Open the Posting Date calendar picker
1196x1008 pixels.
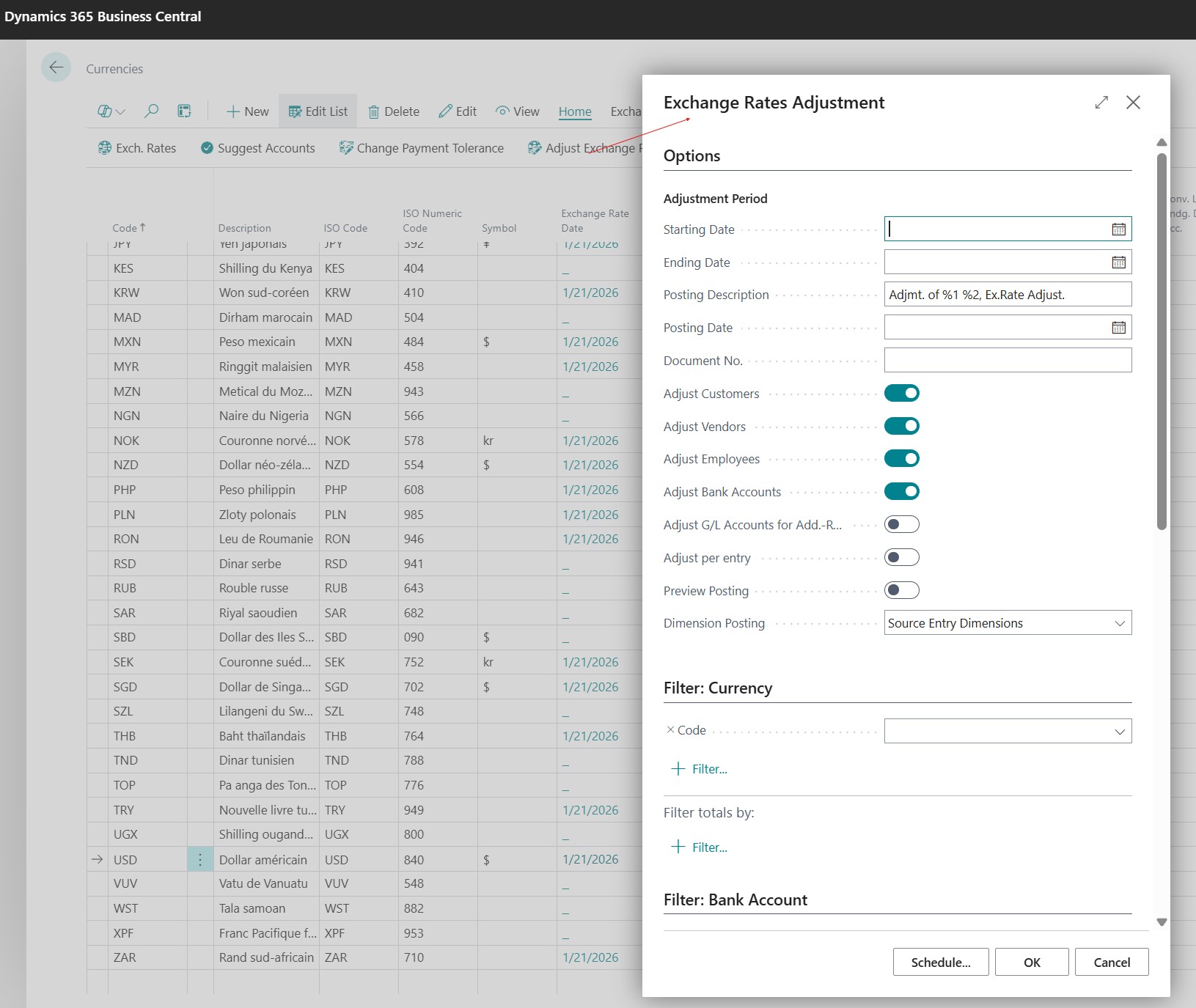[x=1118, y=328]
